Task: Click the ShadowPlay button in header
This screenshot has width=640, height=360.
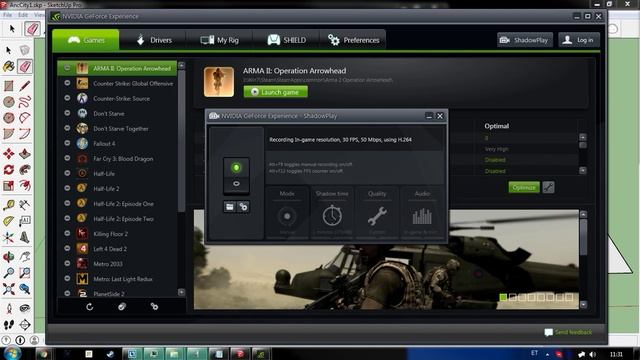Action: point(525,40)
